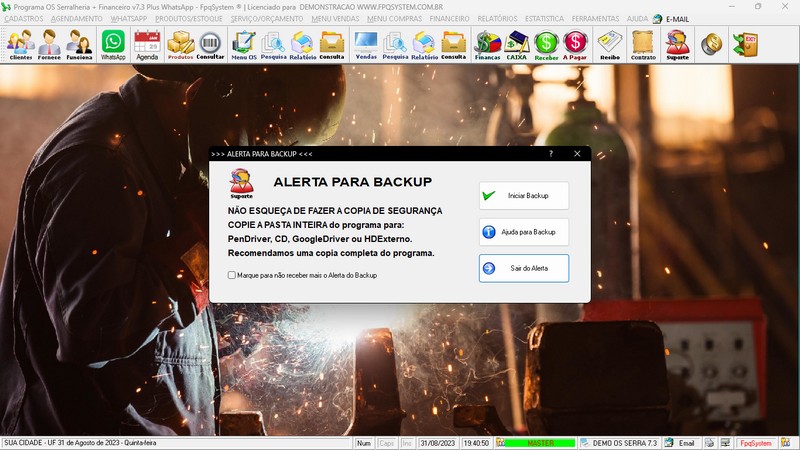800x450 pixels.
Task: Open the Produtos boxes icon
Action: 181,44
